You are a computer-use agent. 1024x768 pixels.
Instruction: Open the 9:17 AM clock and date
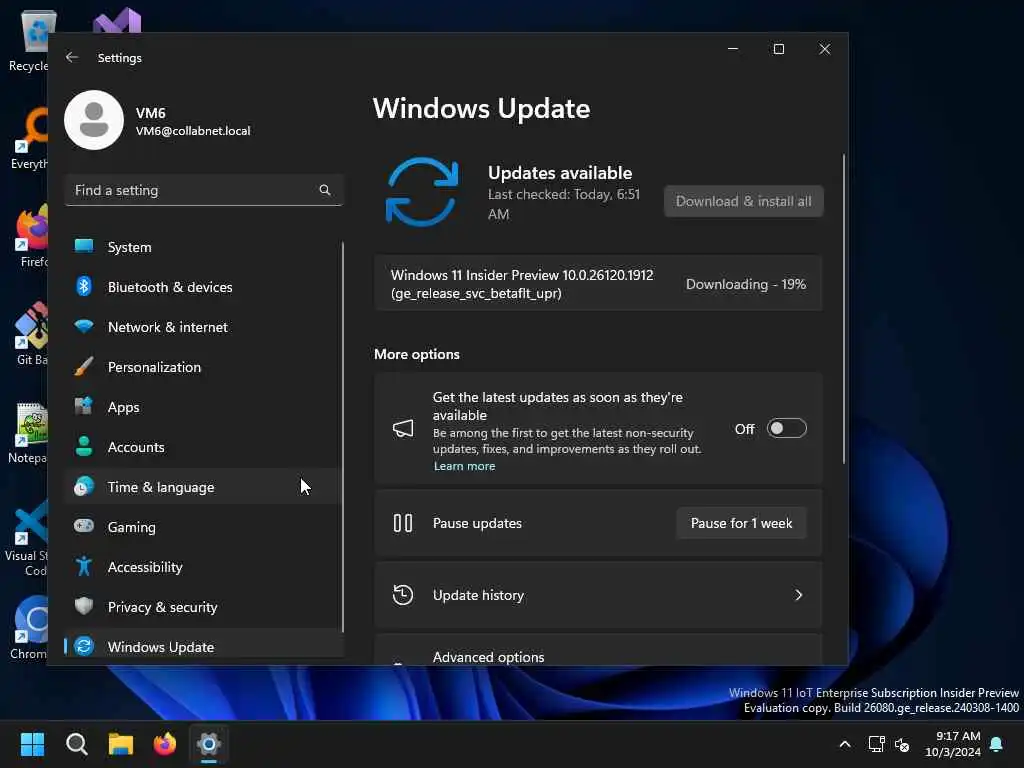click(x=952, y=744)
